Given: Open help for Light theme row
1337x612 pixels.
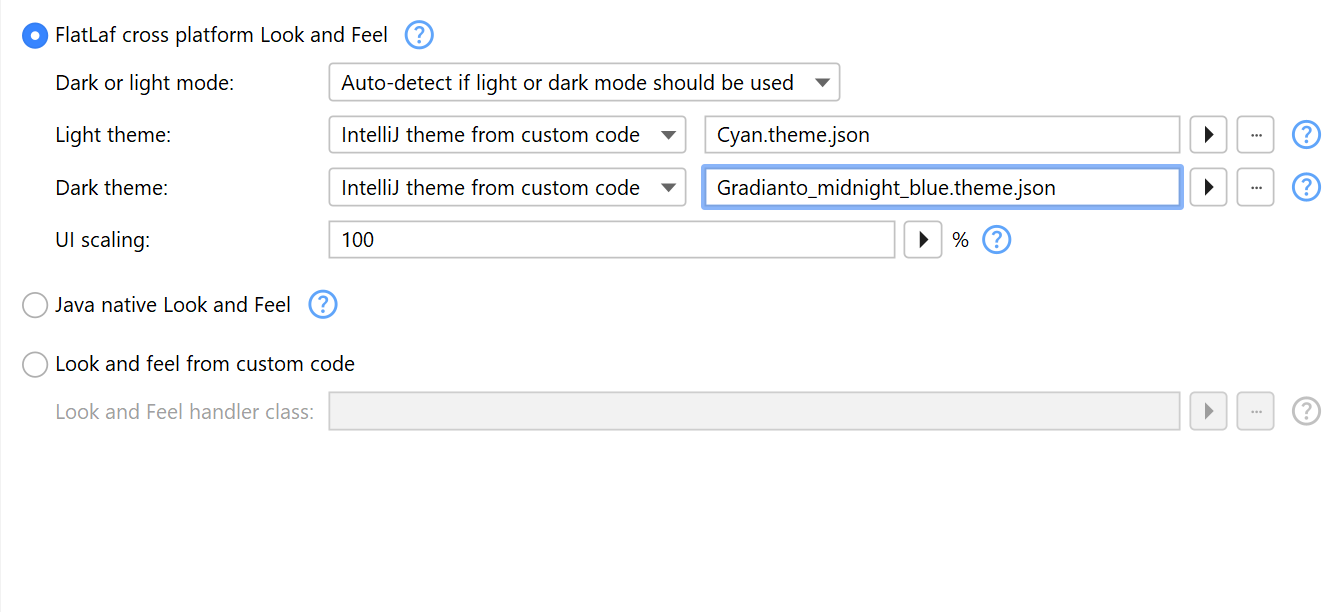Looking at the screenshot, I should (x=1306, y=135).
